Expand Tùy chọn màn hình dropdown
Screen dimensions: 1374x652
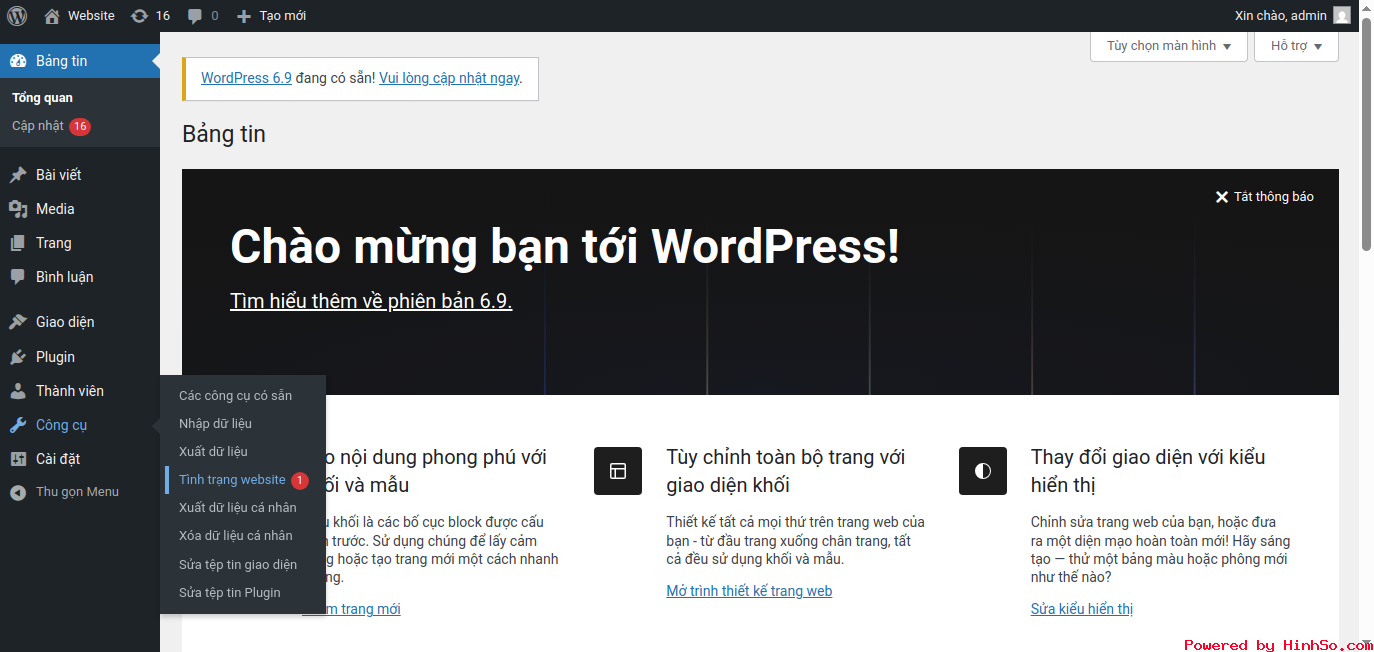tap(1168, 46)
